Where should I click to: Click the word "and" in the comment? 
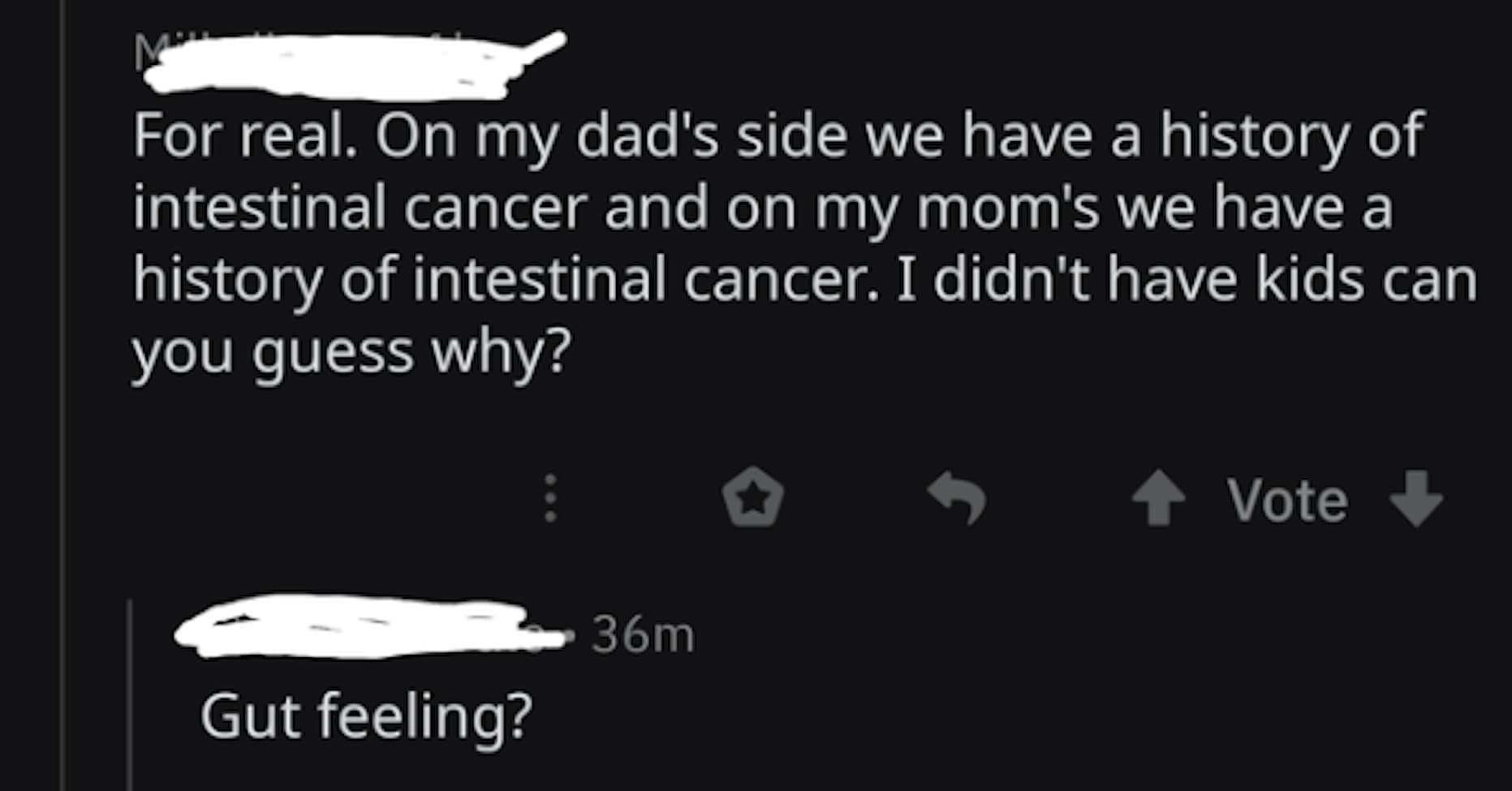(656, 208)
